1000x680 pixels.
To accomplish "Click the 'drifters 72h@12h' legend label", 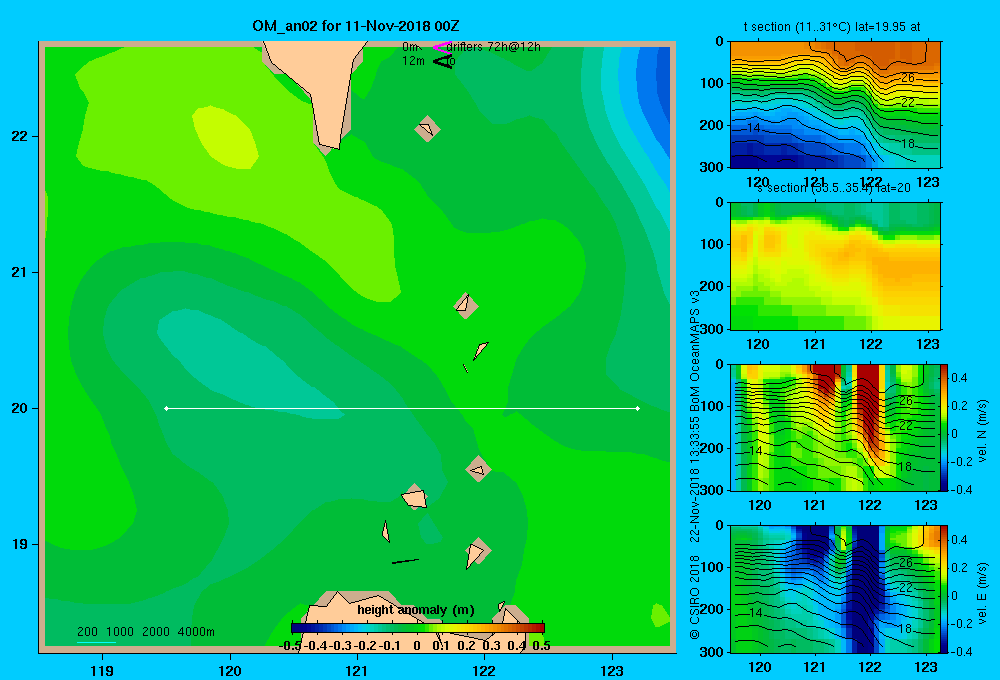I will (x=494, y=47).
